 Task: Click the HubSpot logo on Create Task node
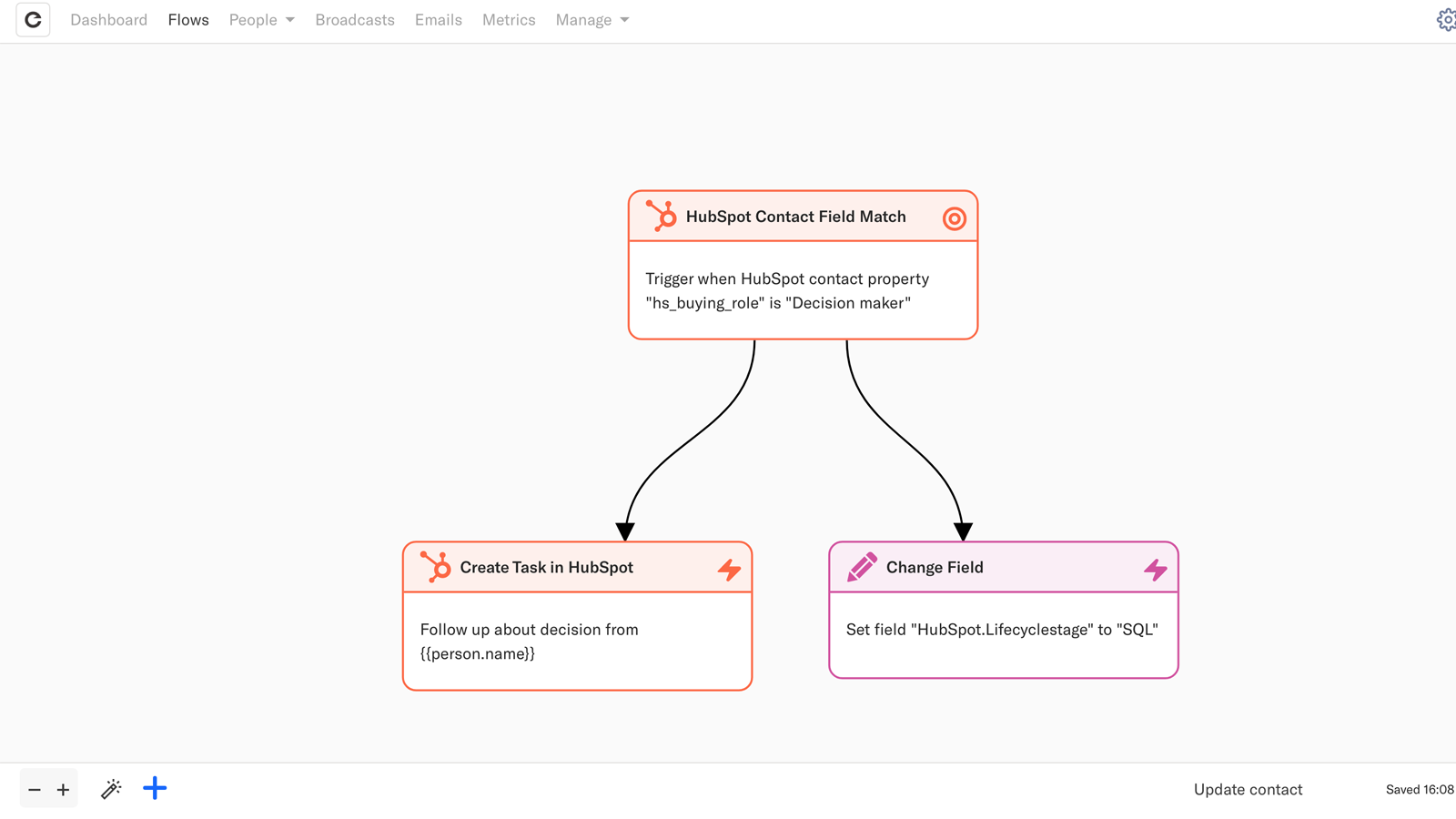[436, 567]
